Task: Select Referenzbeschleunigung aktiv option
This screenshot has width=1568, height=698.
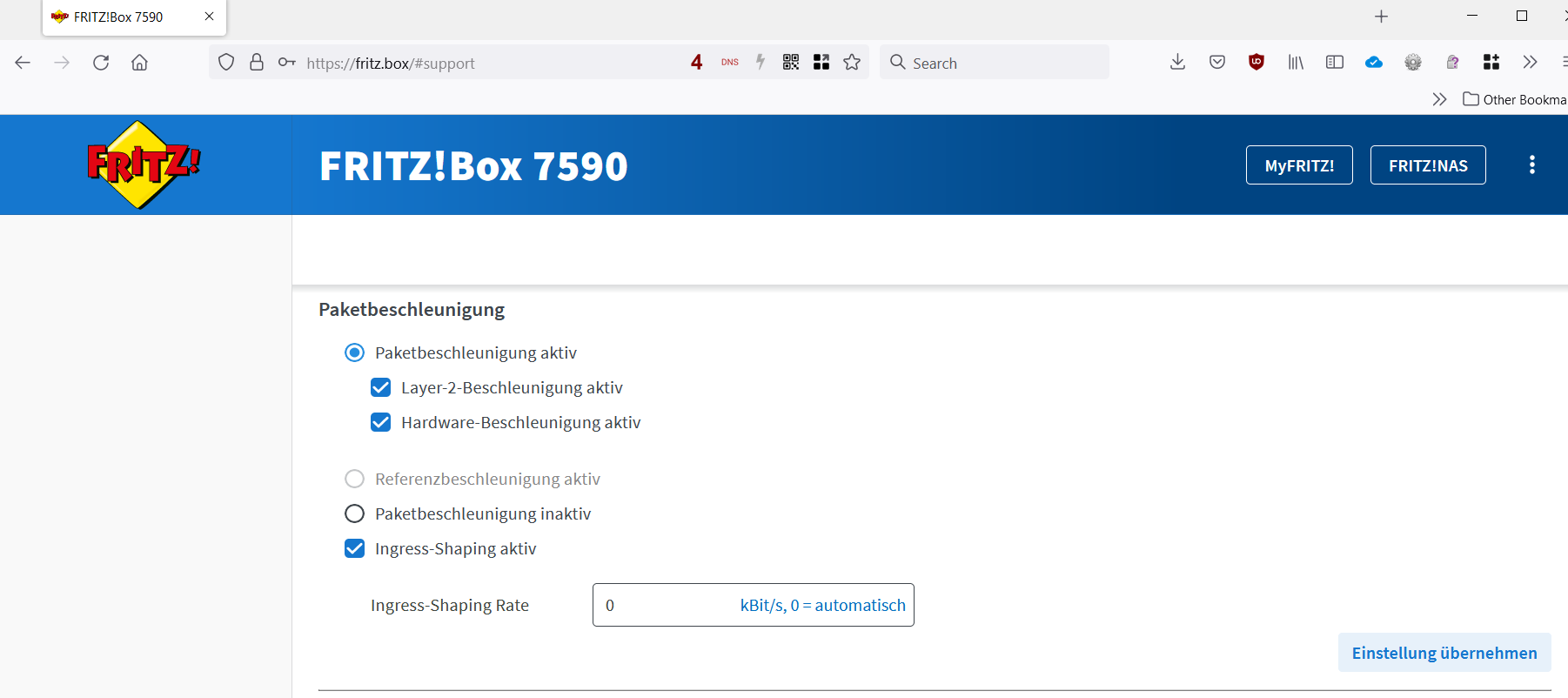Action: 354,479
